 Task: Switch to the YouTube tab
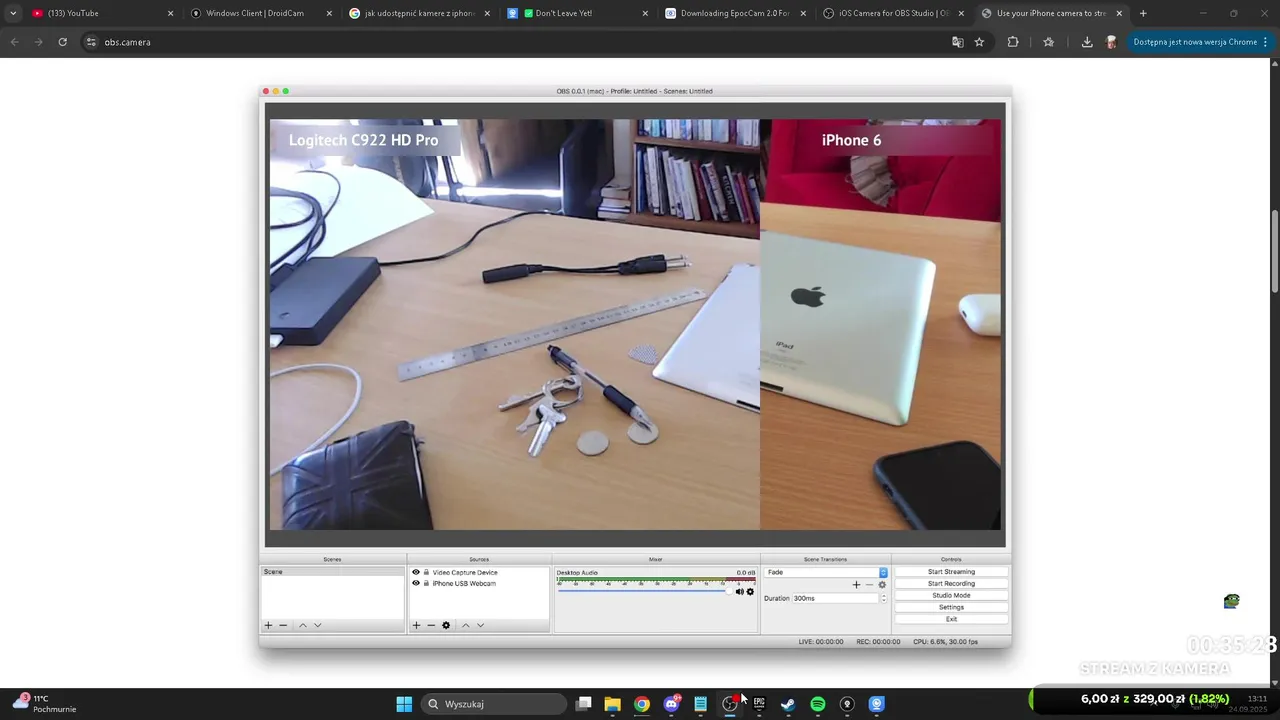(100, 13)
